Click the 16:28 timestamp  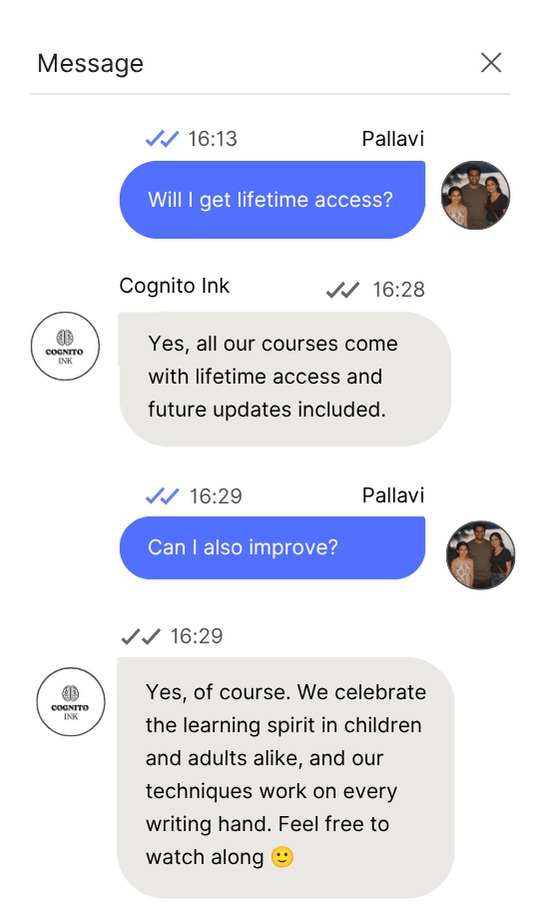(x=398, y=290)
